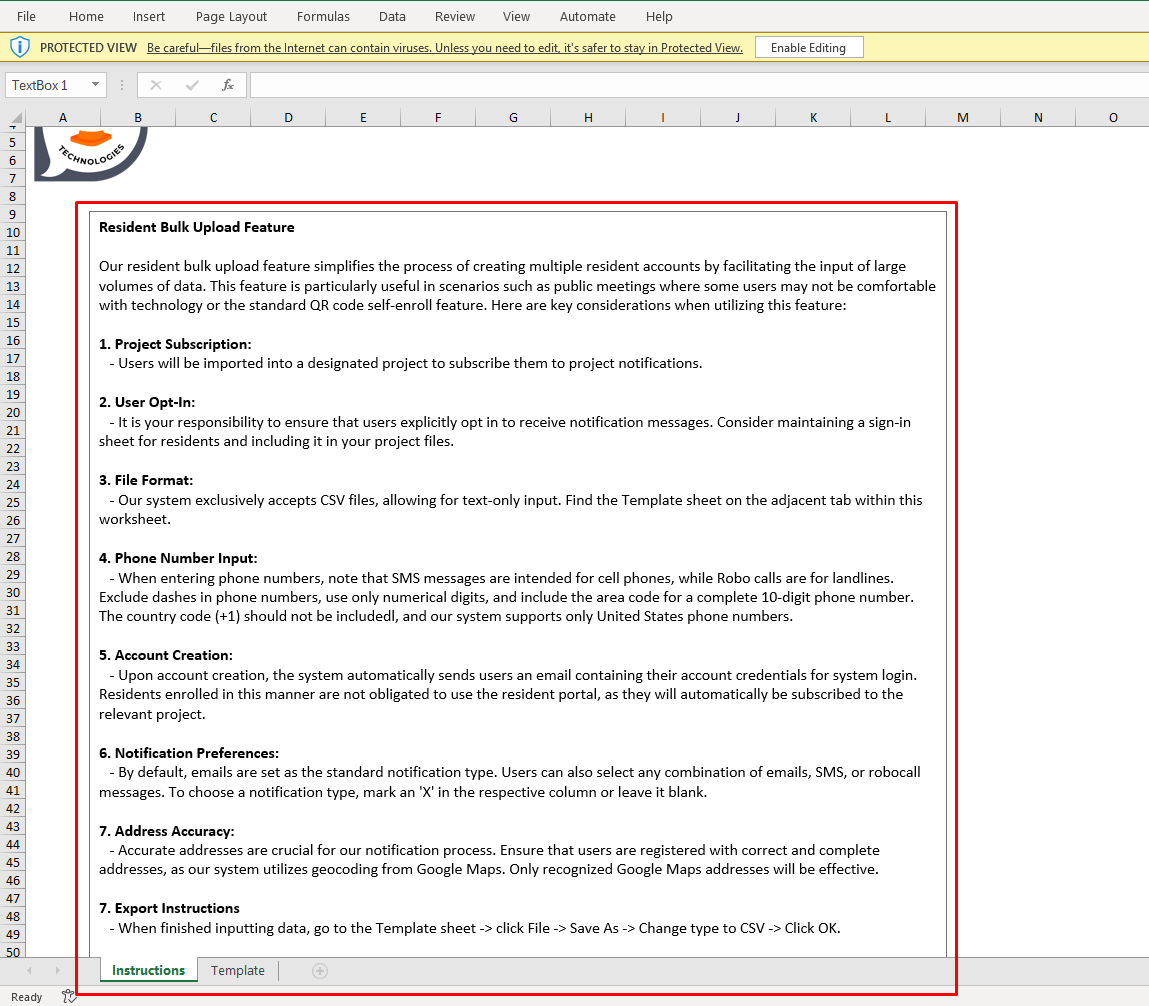
Task: Switch to the Template sheet tab
Action: pyautogui.click(x=237, y=970)
